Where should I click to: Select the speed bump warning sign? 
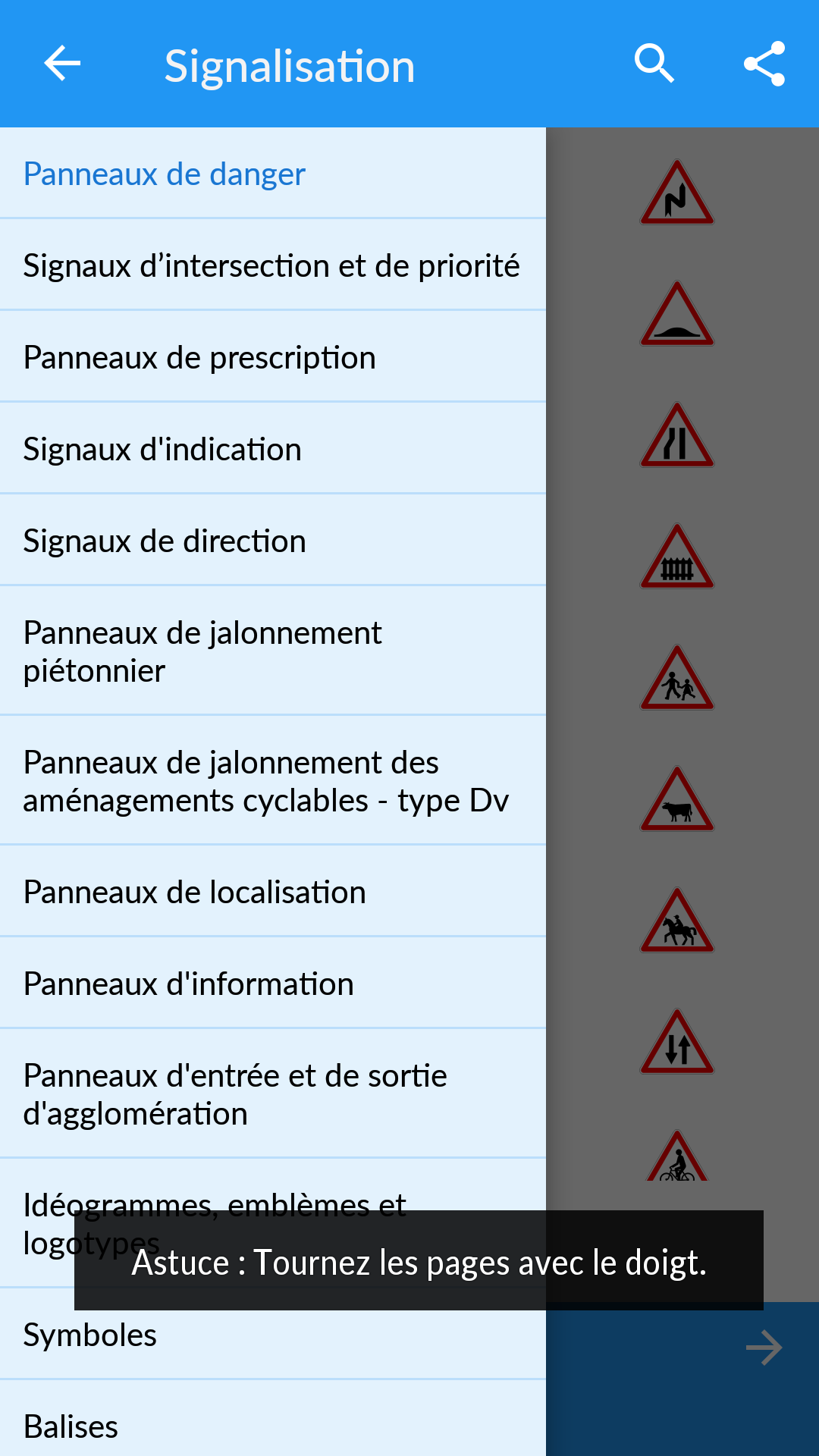677,314
